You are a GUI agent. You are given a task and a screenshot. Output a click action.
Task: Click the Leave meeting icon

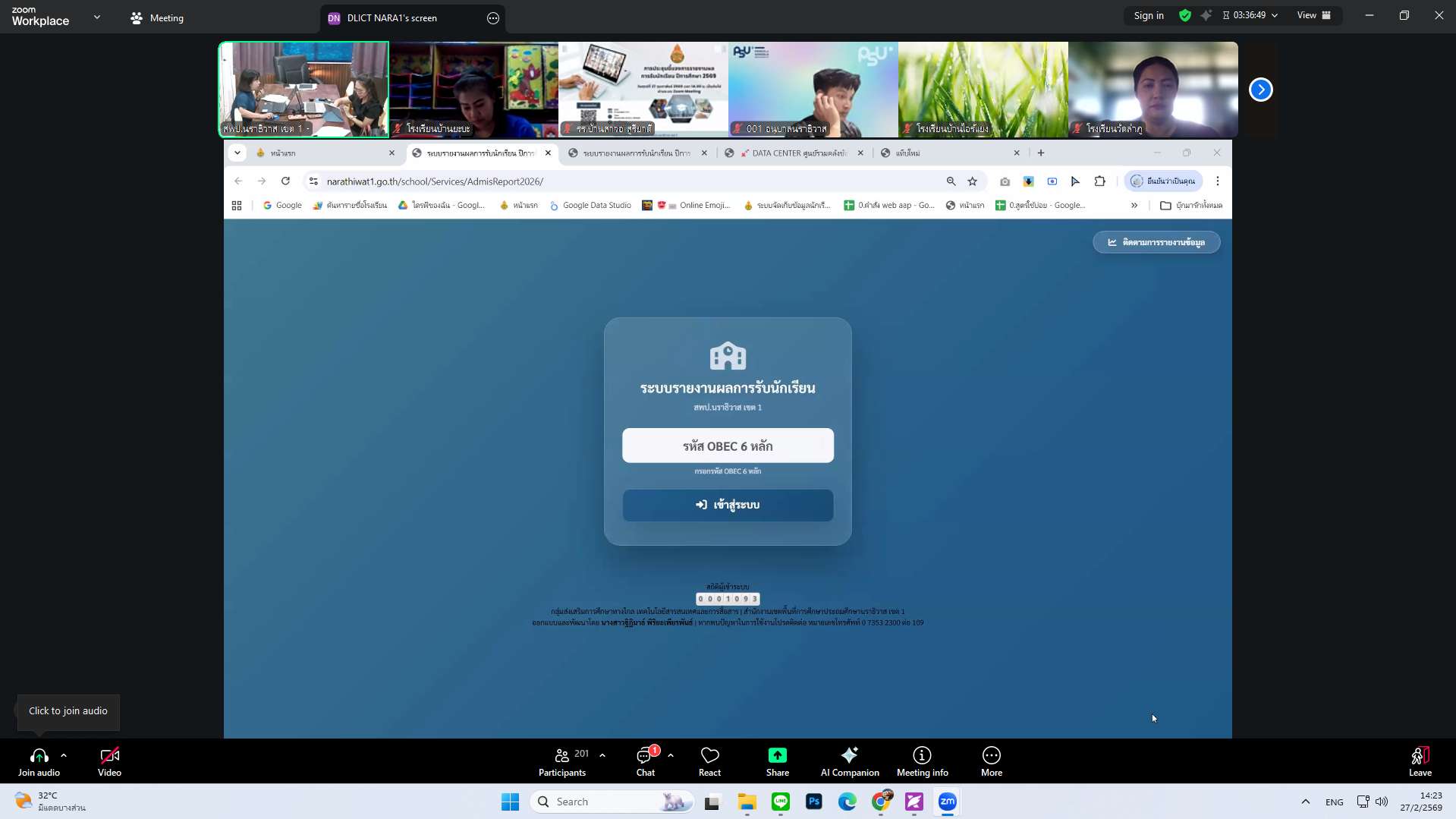click(1420, 761)
